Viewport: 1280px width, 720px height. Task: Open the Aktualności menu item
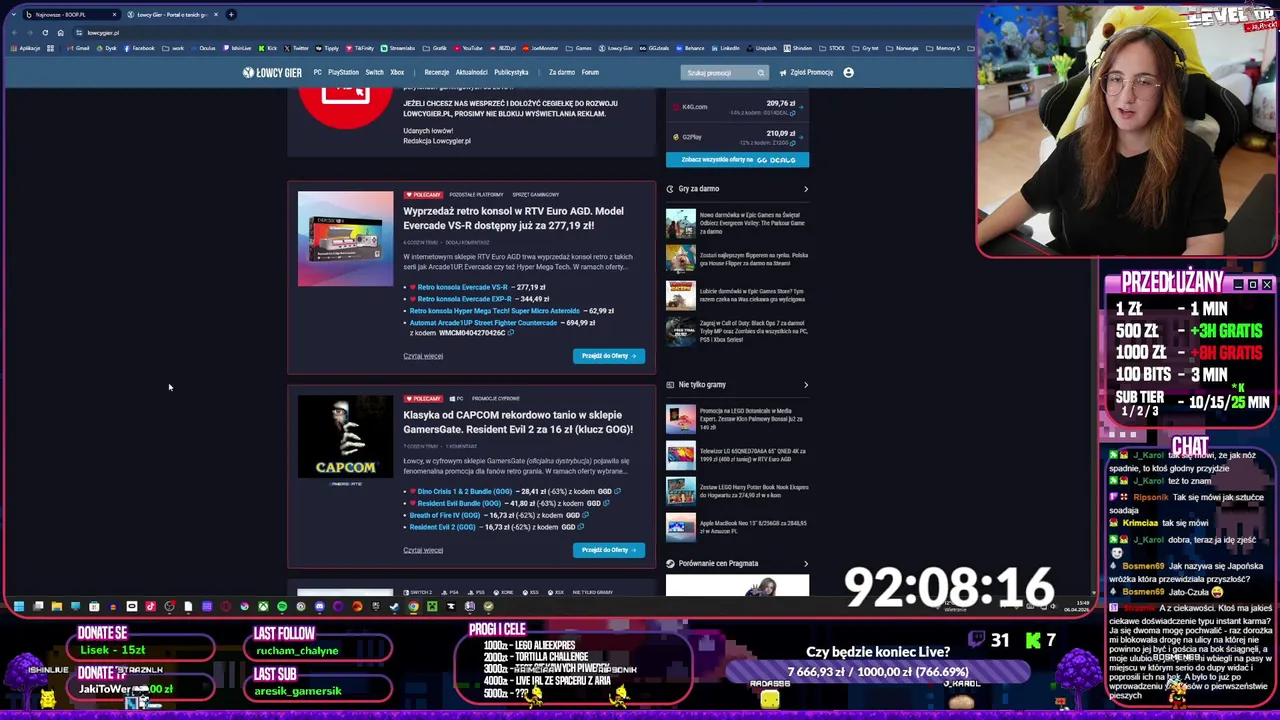click(472, 72)
